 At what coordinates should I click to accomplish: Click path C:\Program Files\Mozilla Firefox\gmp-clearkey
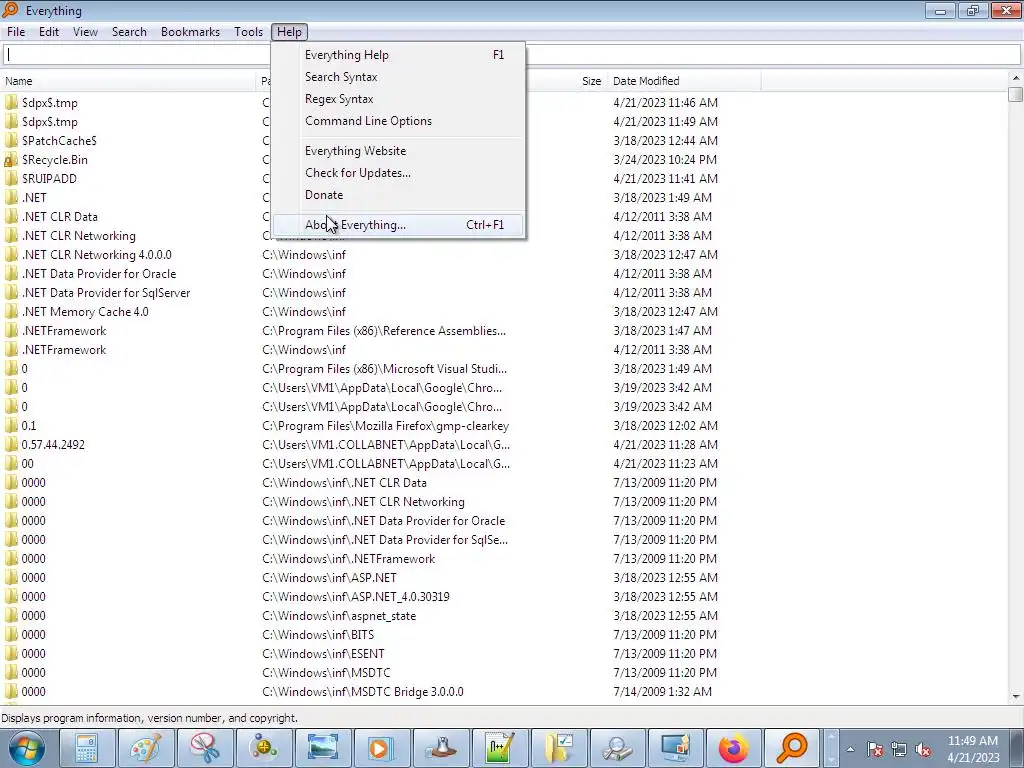point(385,426)
